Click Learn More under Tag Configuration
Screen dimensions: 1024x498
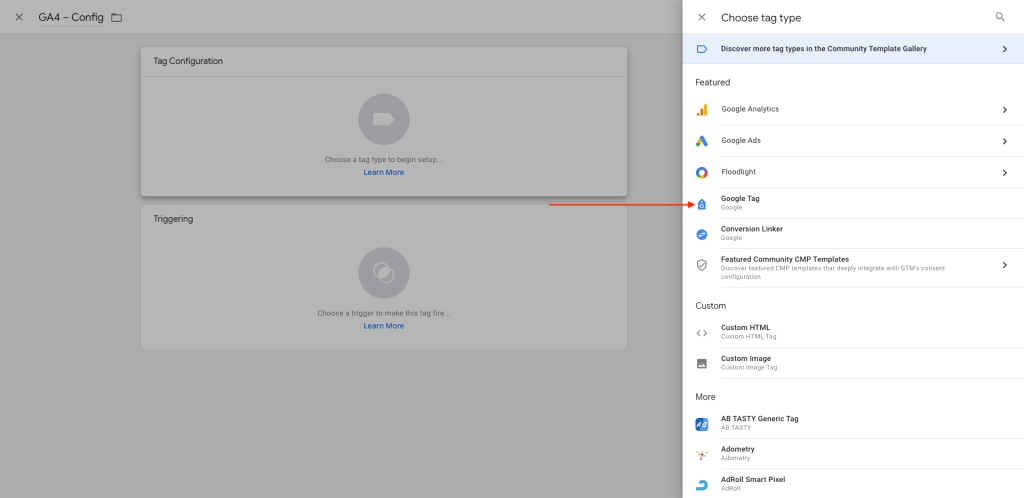[x=383, y=172]
